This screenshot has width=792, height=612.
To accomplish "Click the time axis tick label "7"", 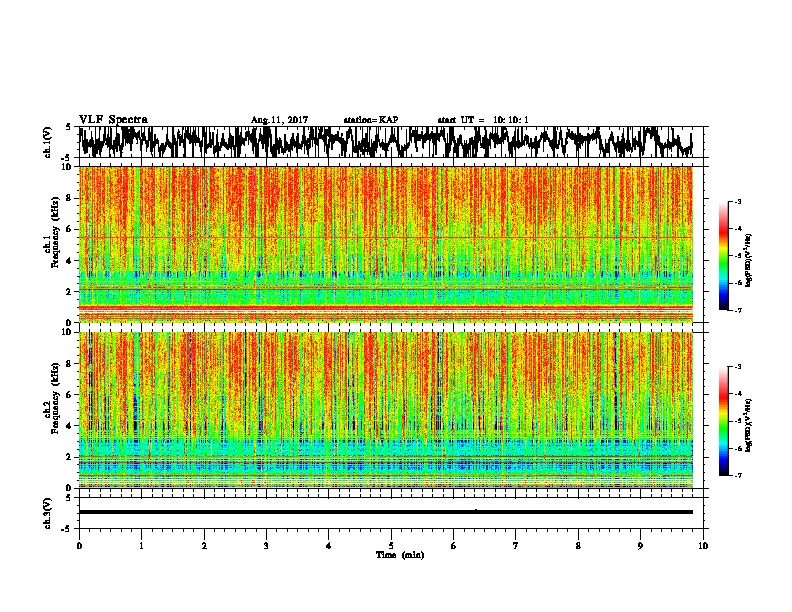I will click(x=516, y=546).
